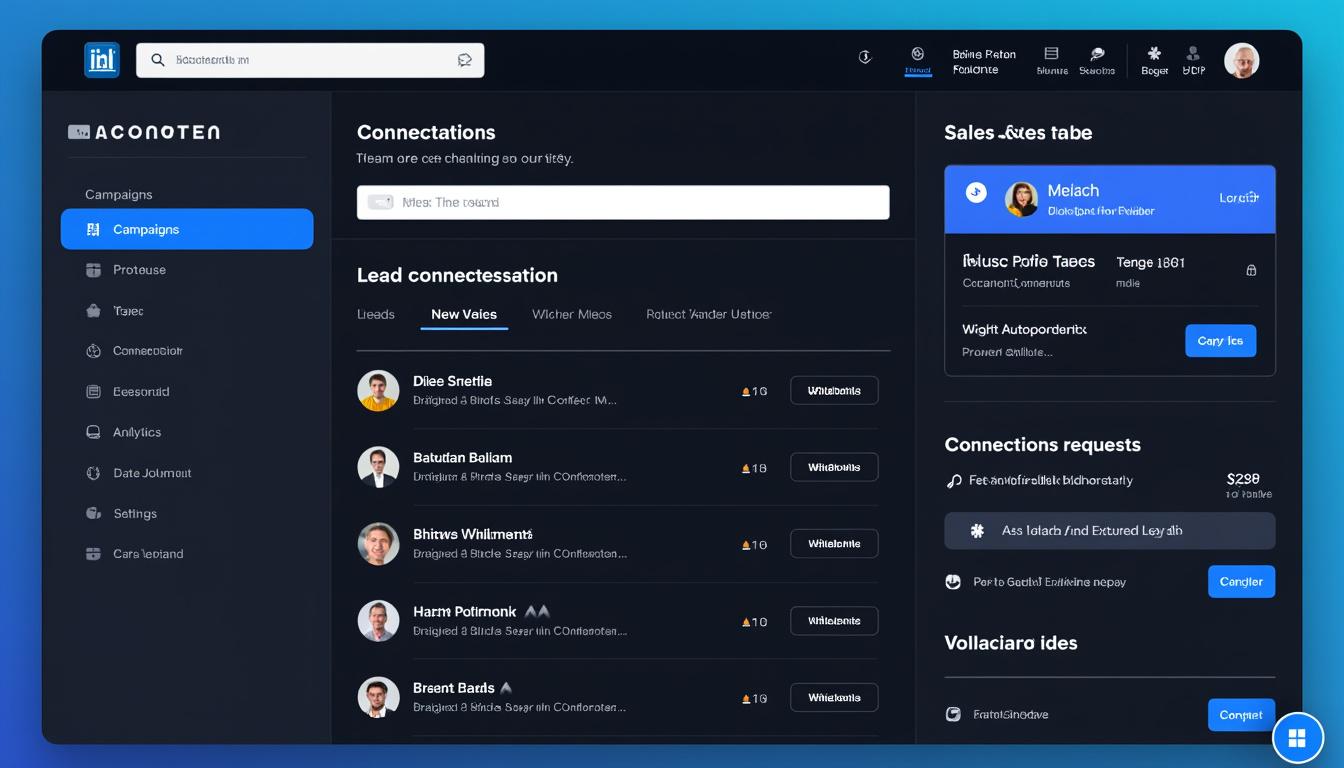The image size is (1344, 768).
Task: Open Date Jolumont in the sidebar
Action: [x=152, y=473]
